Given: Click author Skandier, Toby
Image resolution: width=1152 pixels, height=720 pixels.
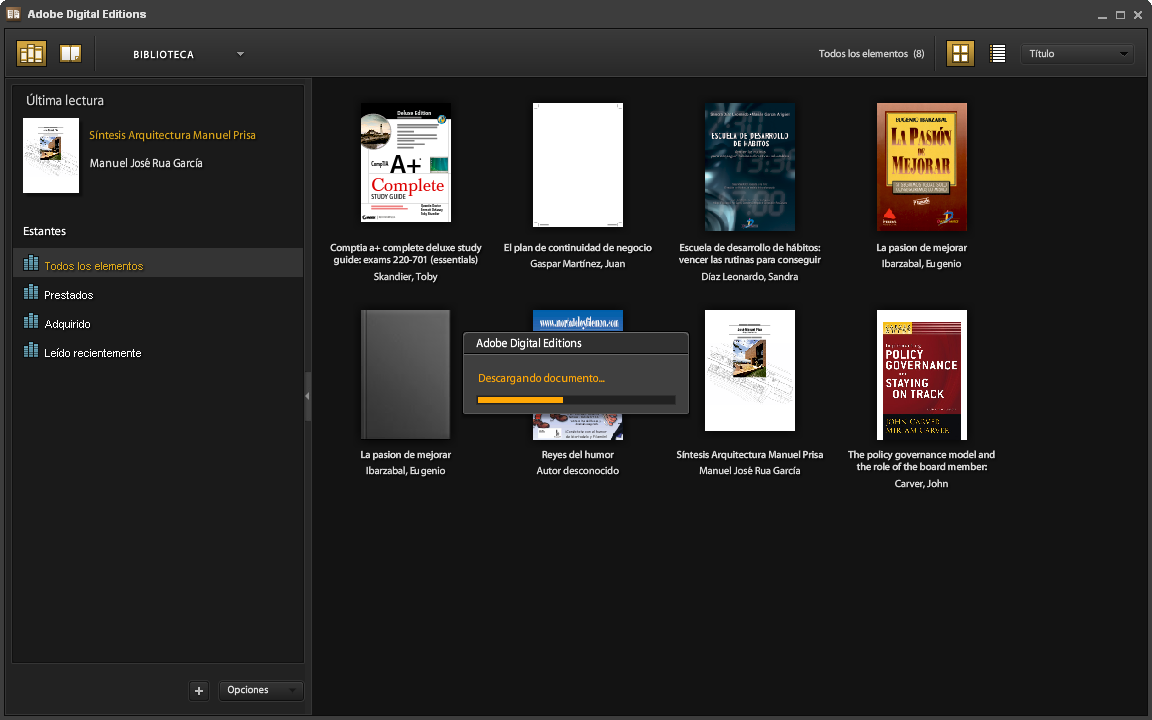Looking at the screenshot, I should [x=406, y=277].
